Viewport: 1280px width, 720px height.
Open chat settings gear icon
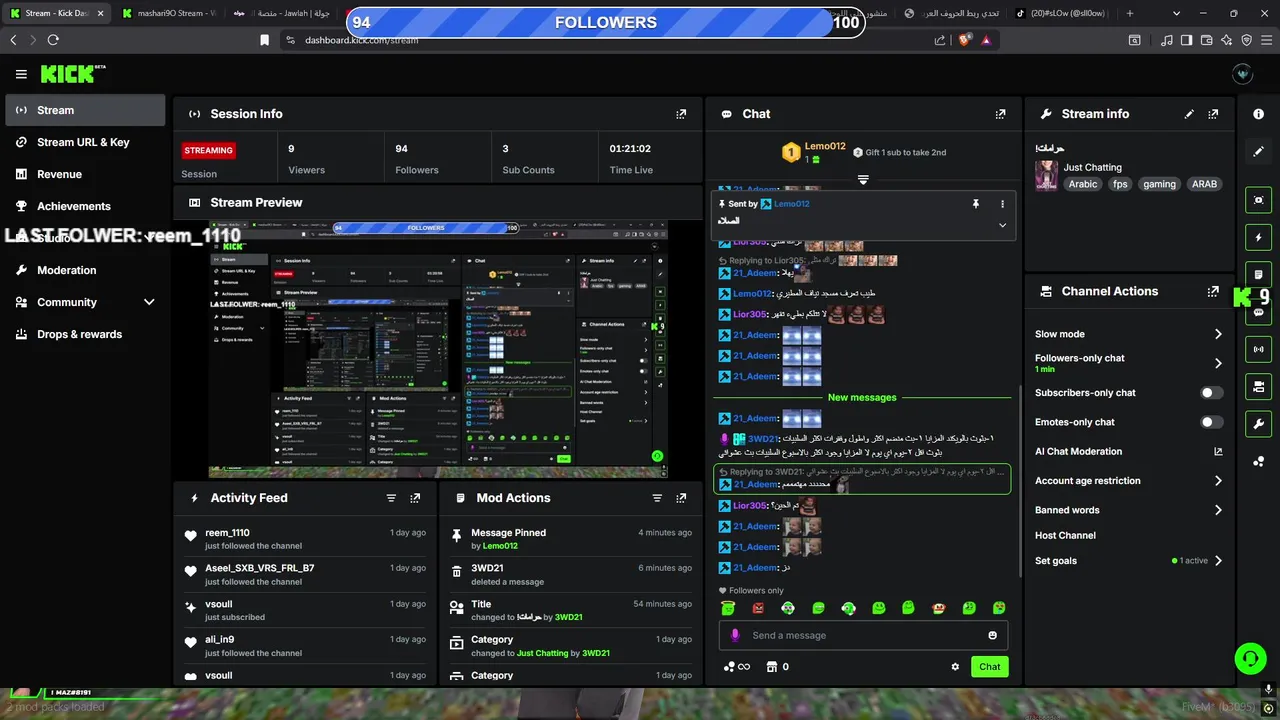[x=955, y=667]
